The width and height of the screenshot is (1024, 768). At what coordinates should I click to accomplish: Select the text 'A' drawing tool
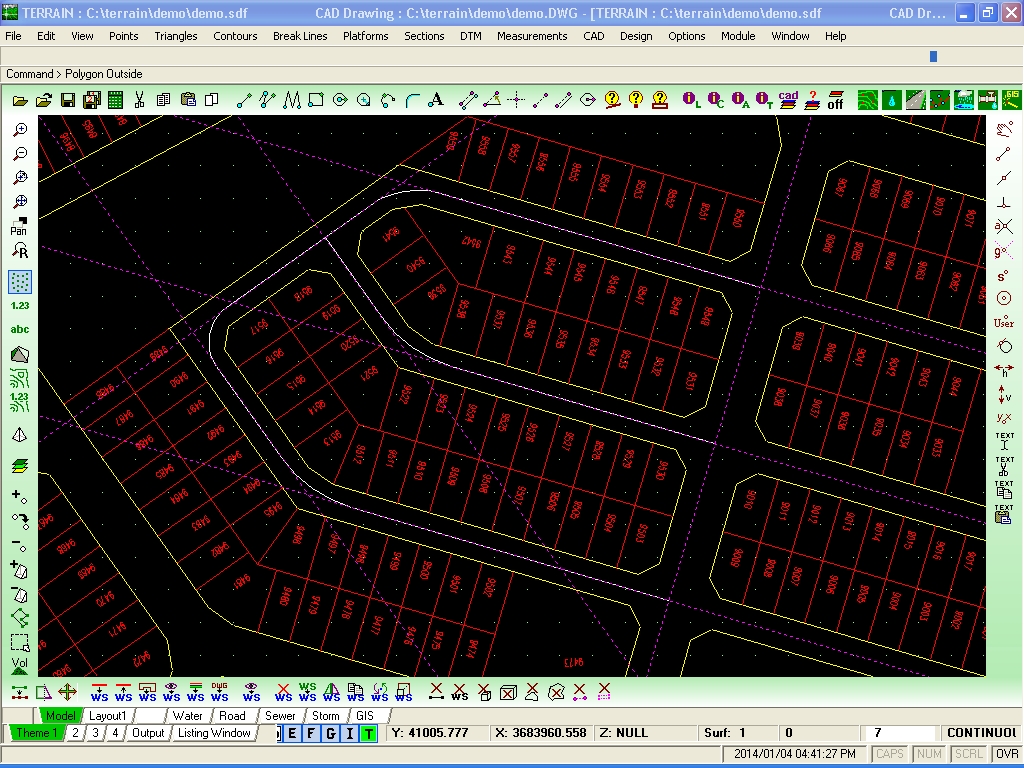coord(436,100)
